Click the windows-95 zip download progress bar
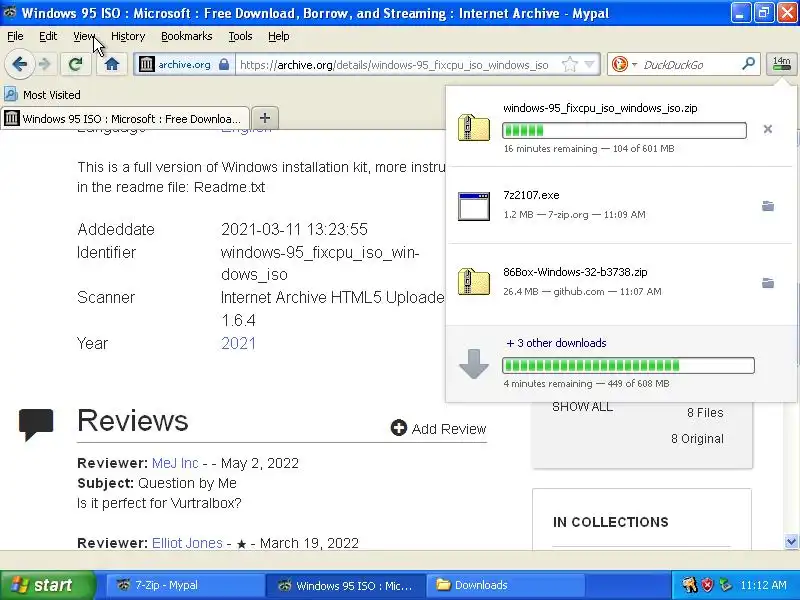The height and width of the screenshot is (600, 800). point(624,130)
